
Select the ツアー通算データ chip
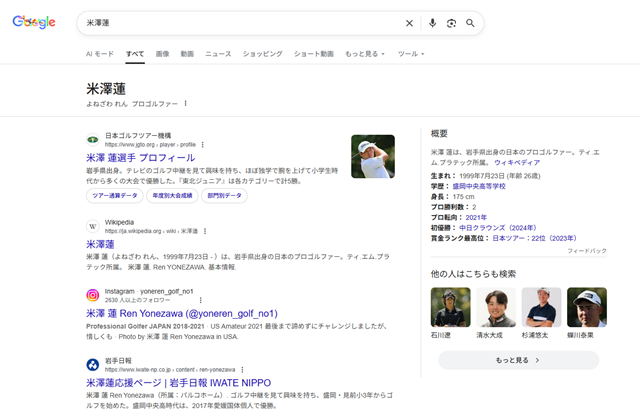(x=115, y=196)
